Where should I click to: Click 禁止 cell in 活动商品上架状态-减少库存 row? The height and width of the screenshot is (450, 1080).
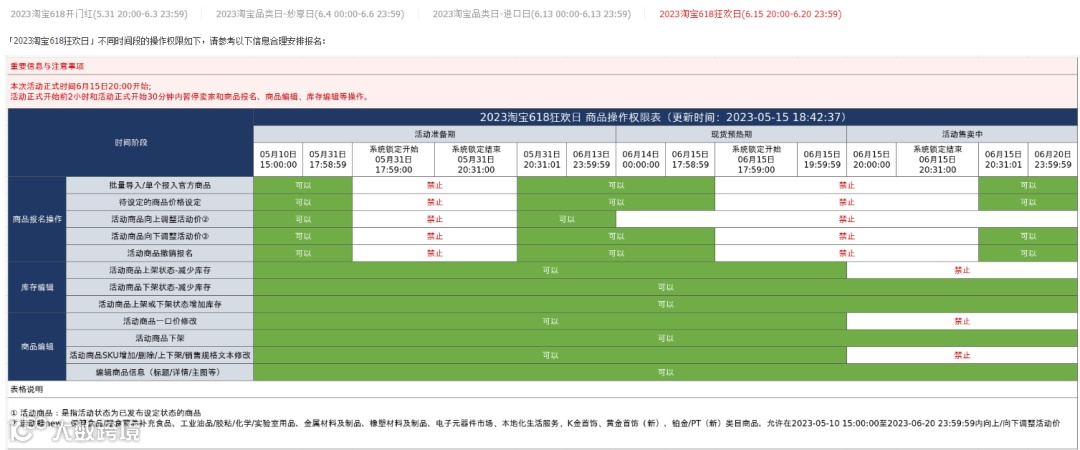pos(962,270)
